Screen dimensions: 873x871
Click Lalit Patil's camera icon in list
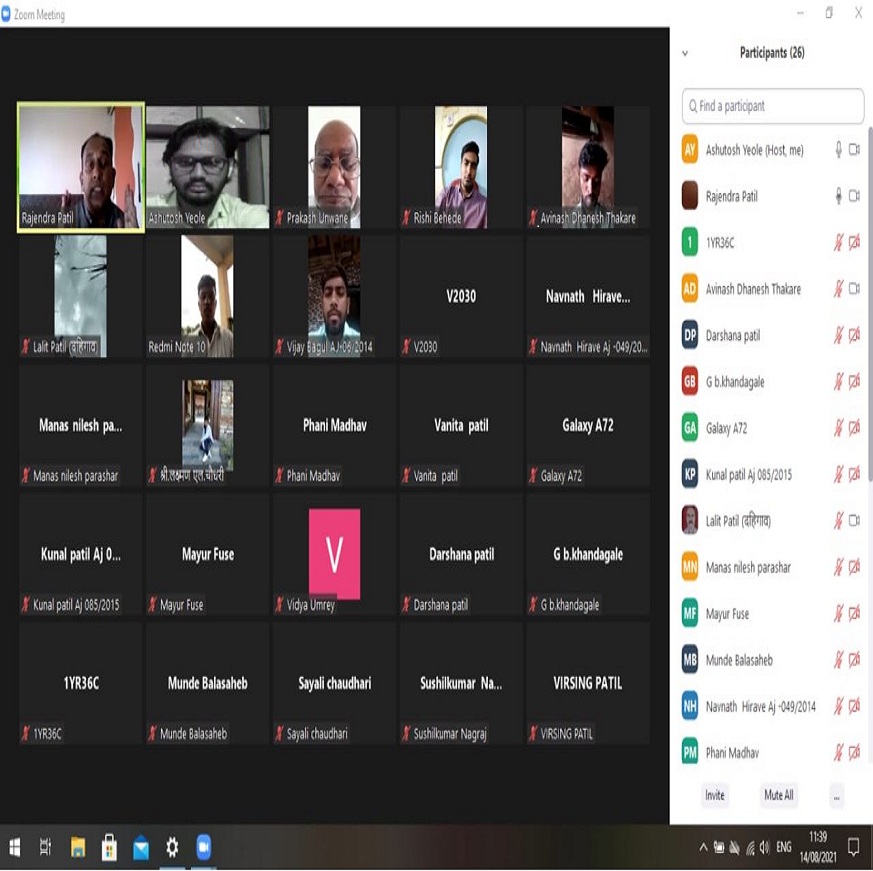pyautogui.click(x=855, y=521)
